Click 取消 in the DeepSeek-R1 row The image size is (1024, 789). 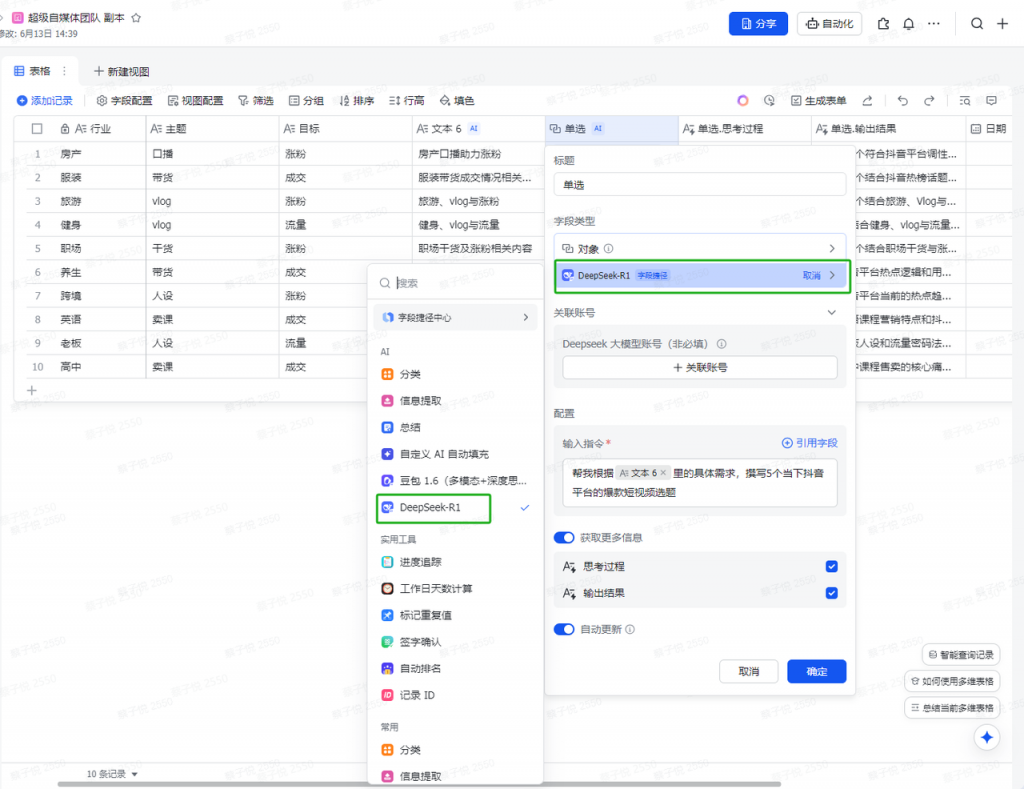coord(812,276)
